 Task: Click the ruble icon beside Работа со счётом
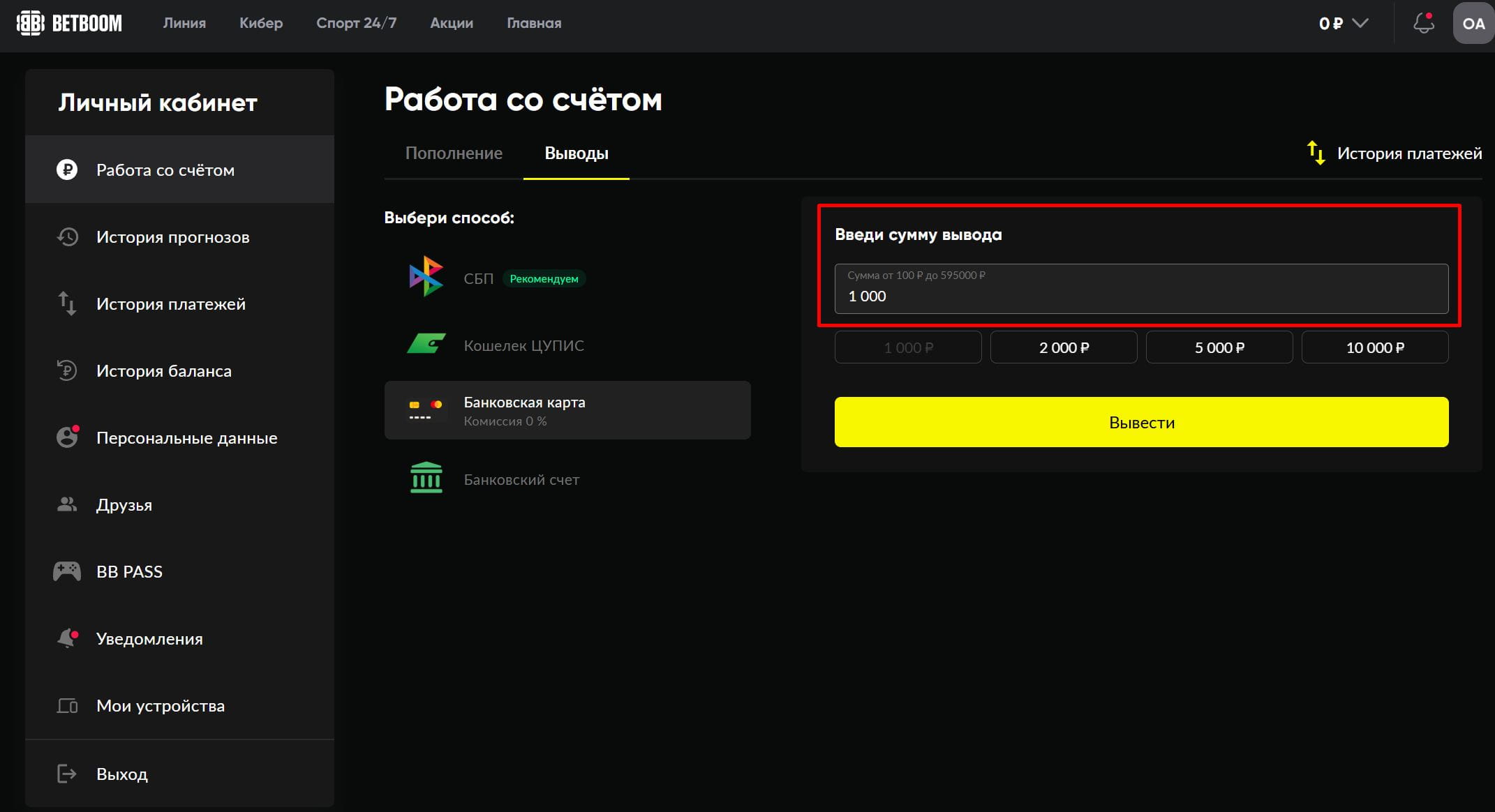pos(67,170)
